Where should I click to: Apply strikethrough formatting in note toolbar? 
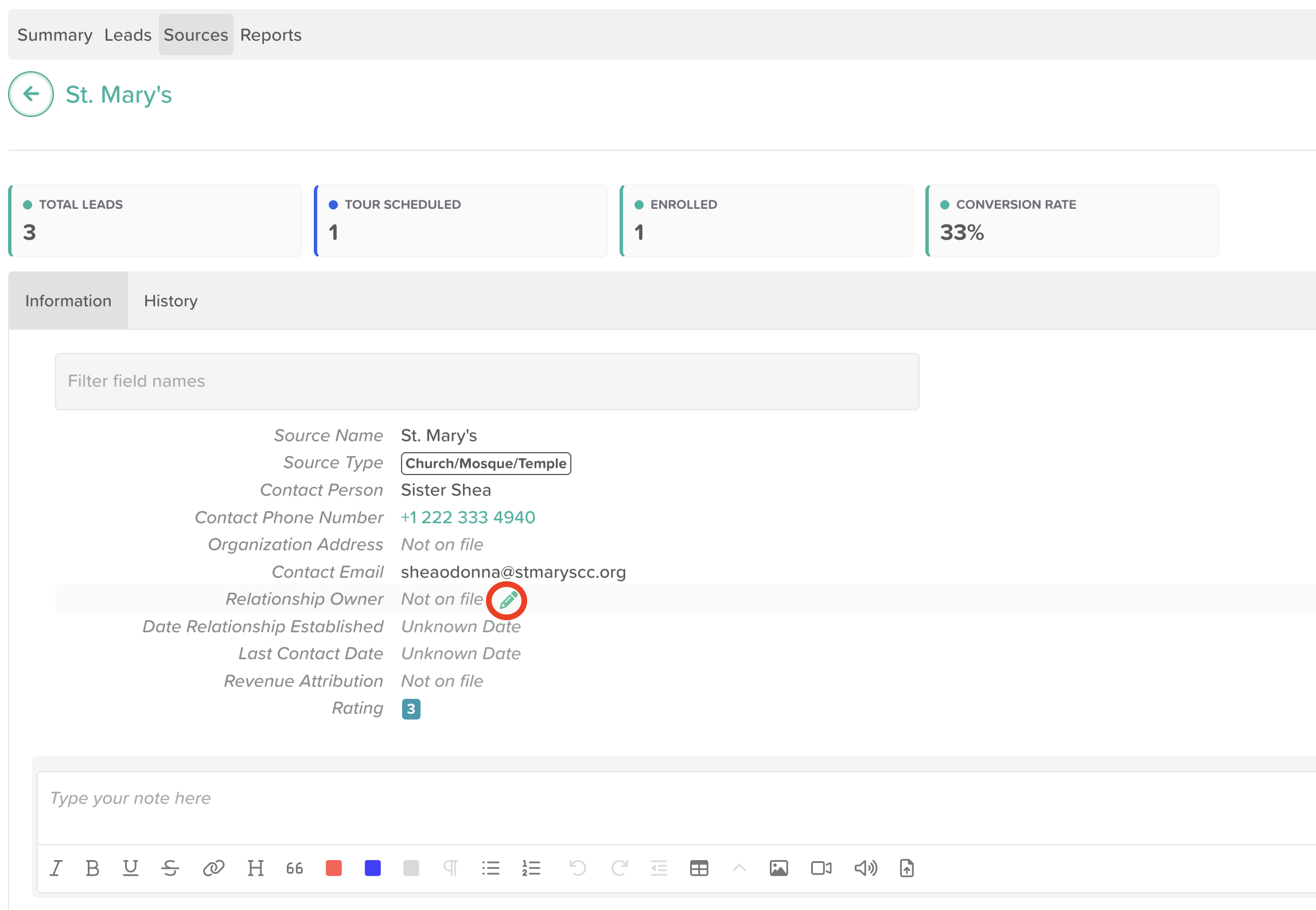click(x=170, y=868)
